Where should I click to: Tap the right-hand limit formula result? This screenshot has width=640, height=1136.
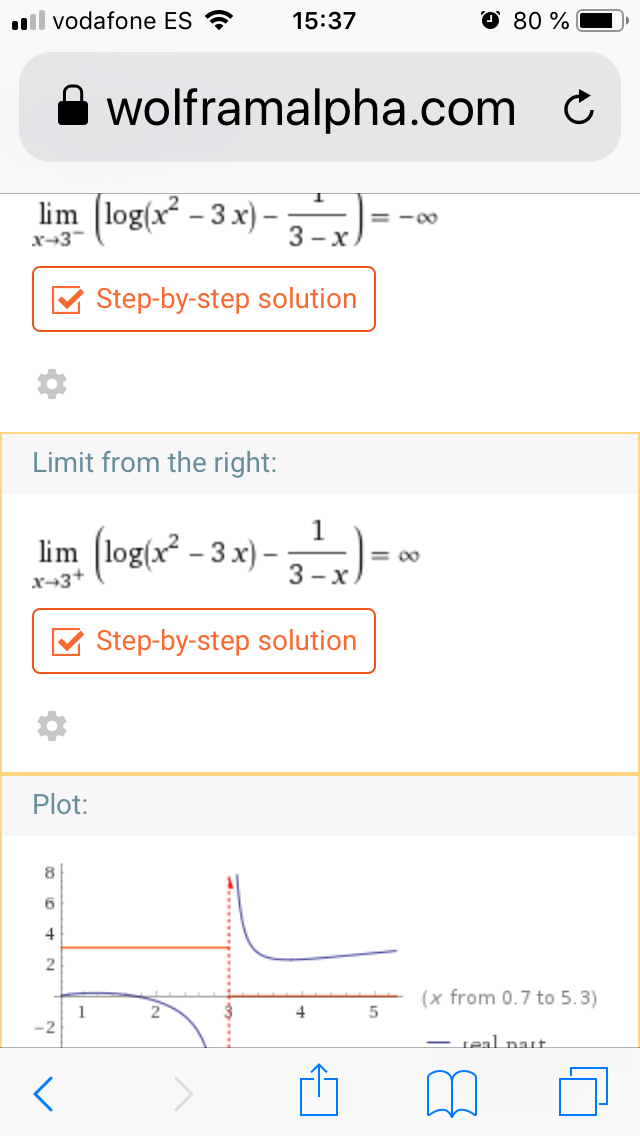226,556
